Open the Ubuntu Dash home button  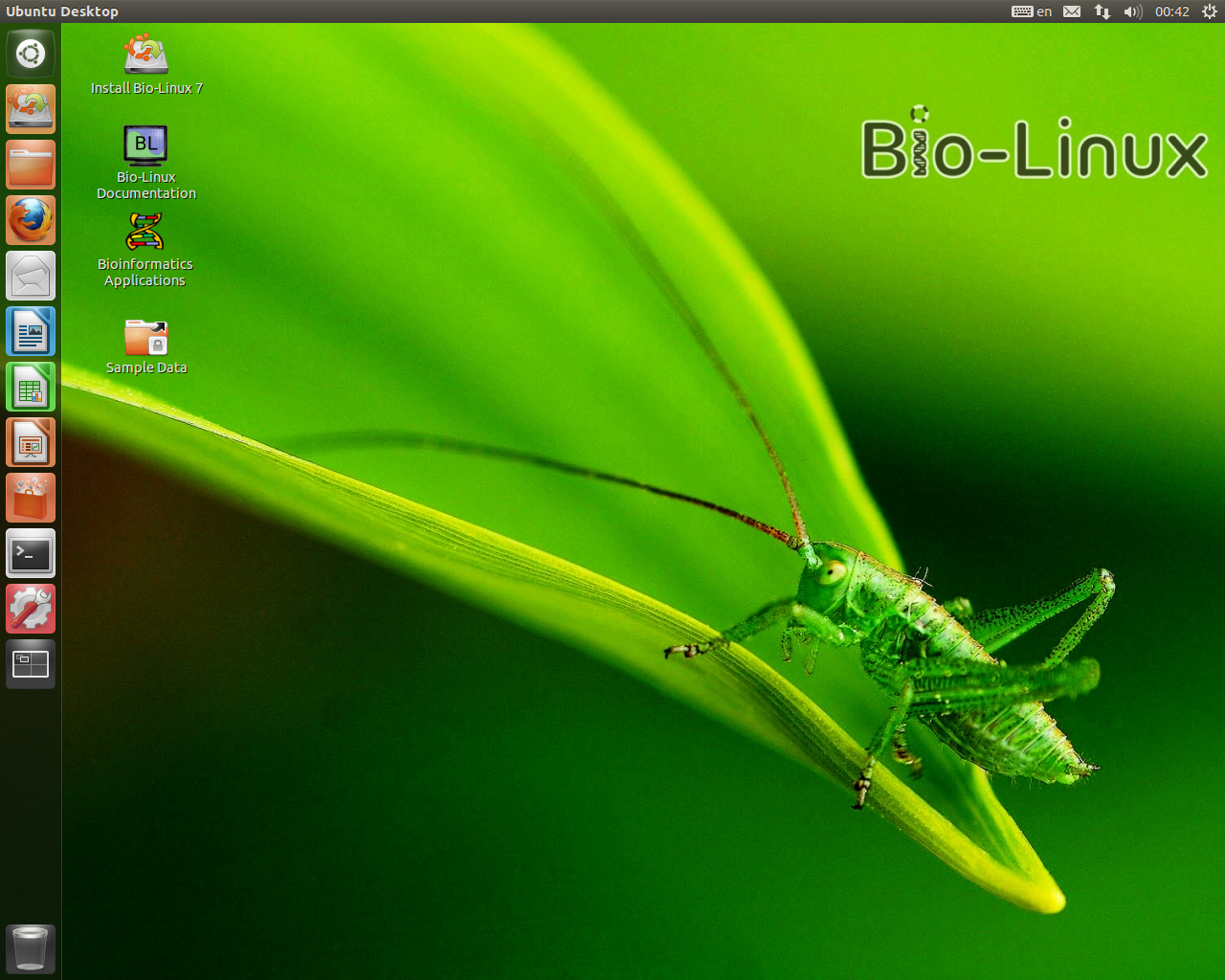pos(31,54)
